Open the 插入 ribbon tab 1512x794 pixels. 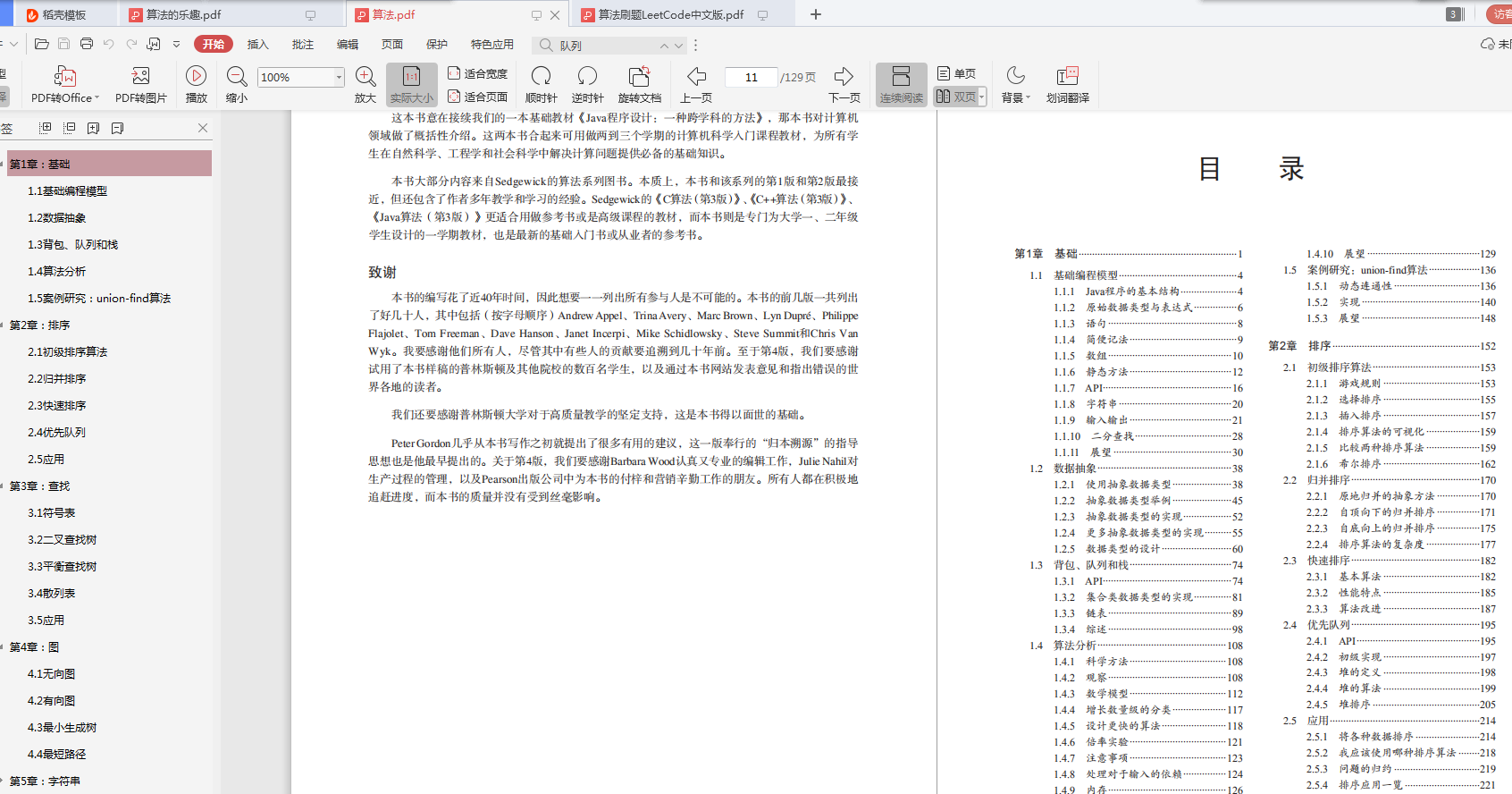tap(257, 45)
